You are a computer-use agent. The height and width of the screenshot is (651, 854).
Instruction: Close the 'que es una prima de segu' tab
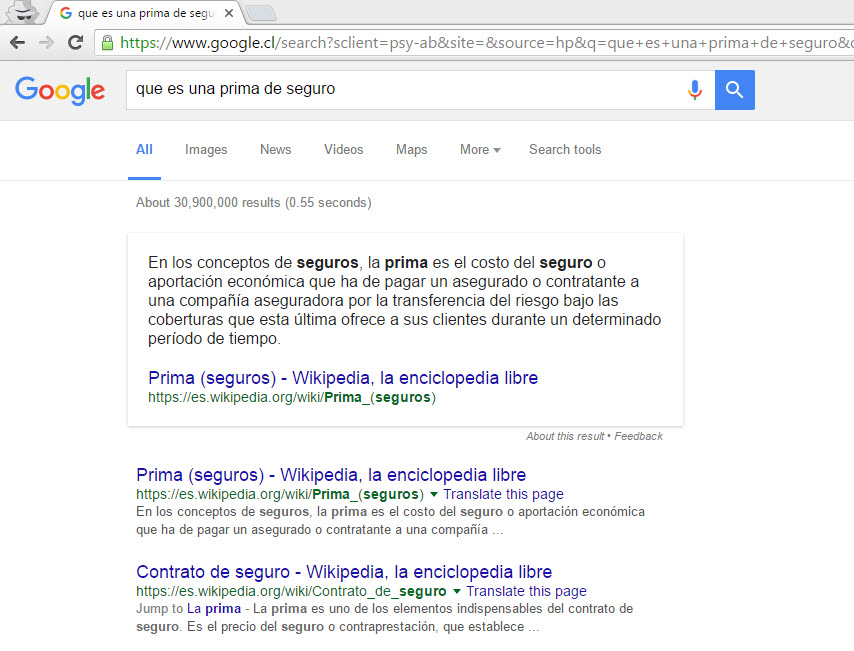229,13
